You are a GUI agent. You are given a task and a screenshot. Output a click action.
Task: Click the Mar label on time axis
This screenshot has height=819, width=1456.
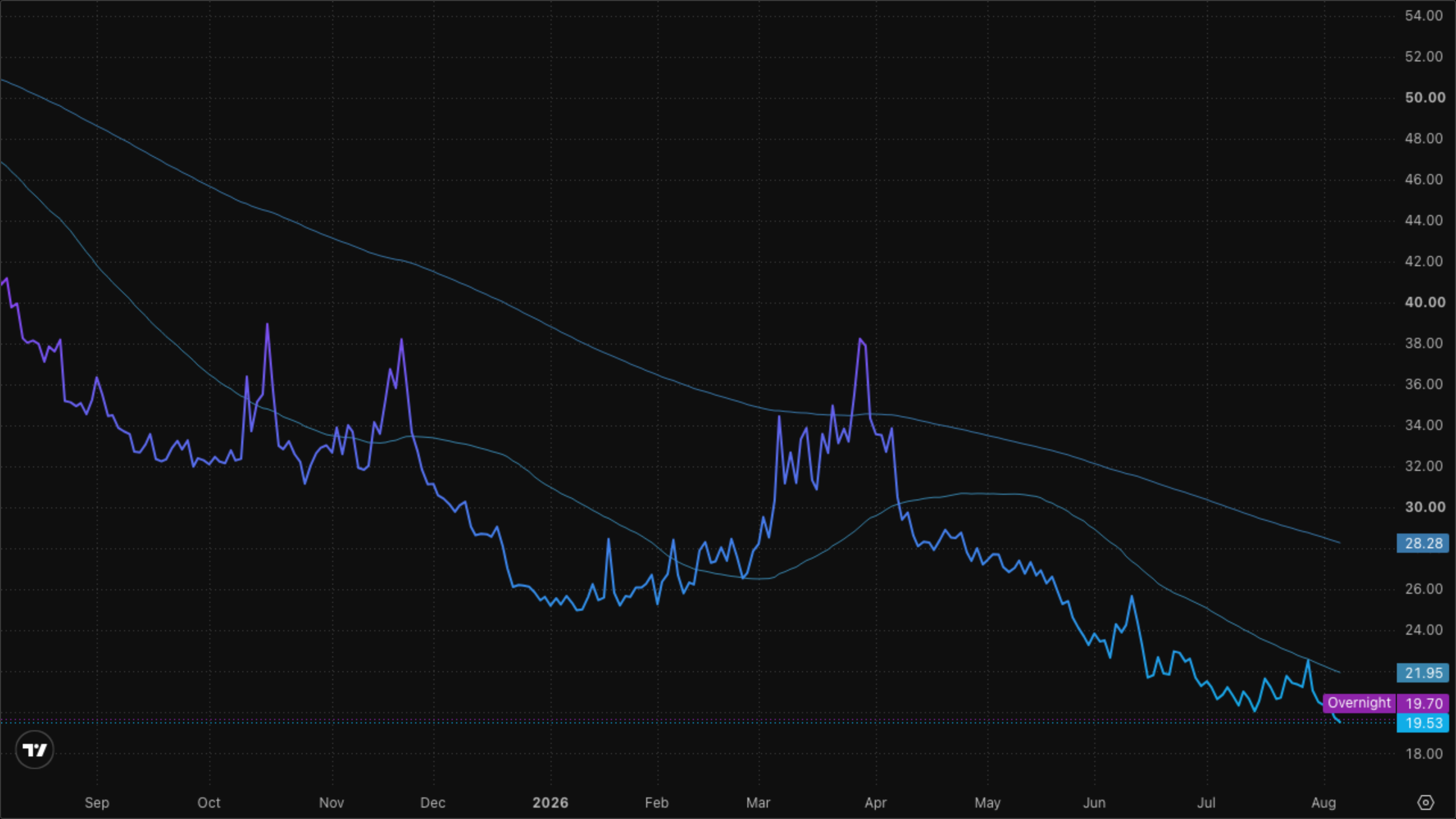pyautogui.click(x=758, y=803)
